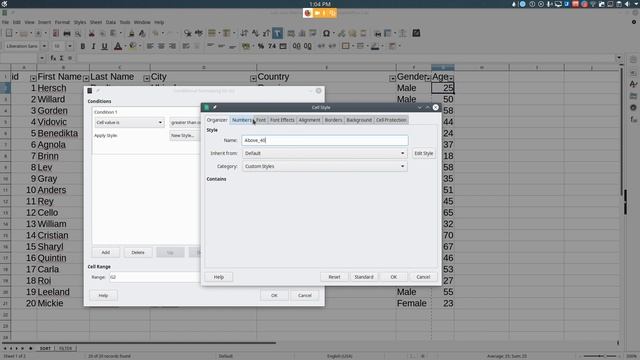Switch to the Cell Protection tab
Screen dimensions: 640x360
391,120
